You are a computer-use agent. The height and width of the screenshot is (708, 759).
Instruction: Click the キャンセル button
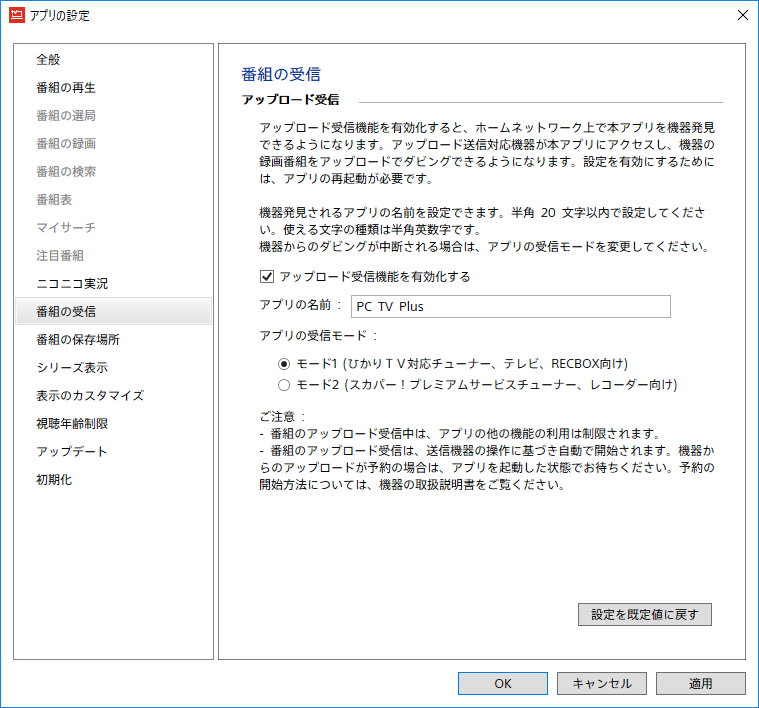point(602,683)
